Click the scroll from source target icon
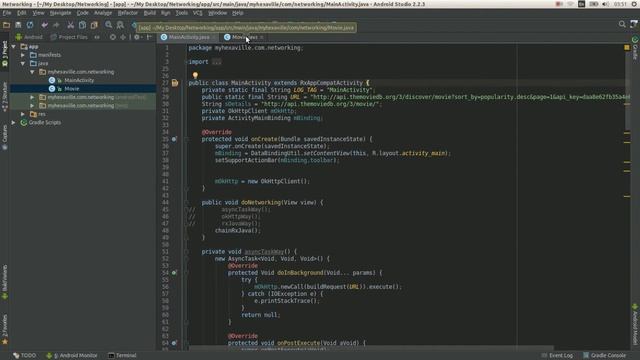 point(113,37)
